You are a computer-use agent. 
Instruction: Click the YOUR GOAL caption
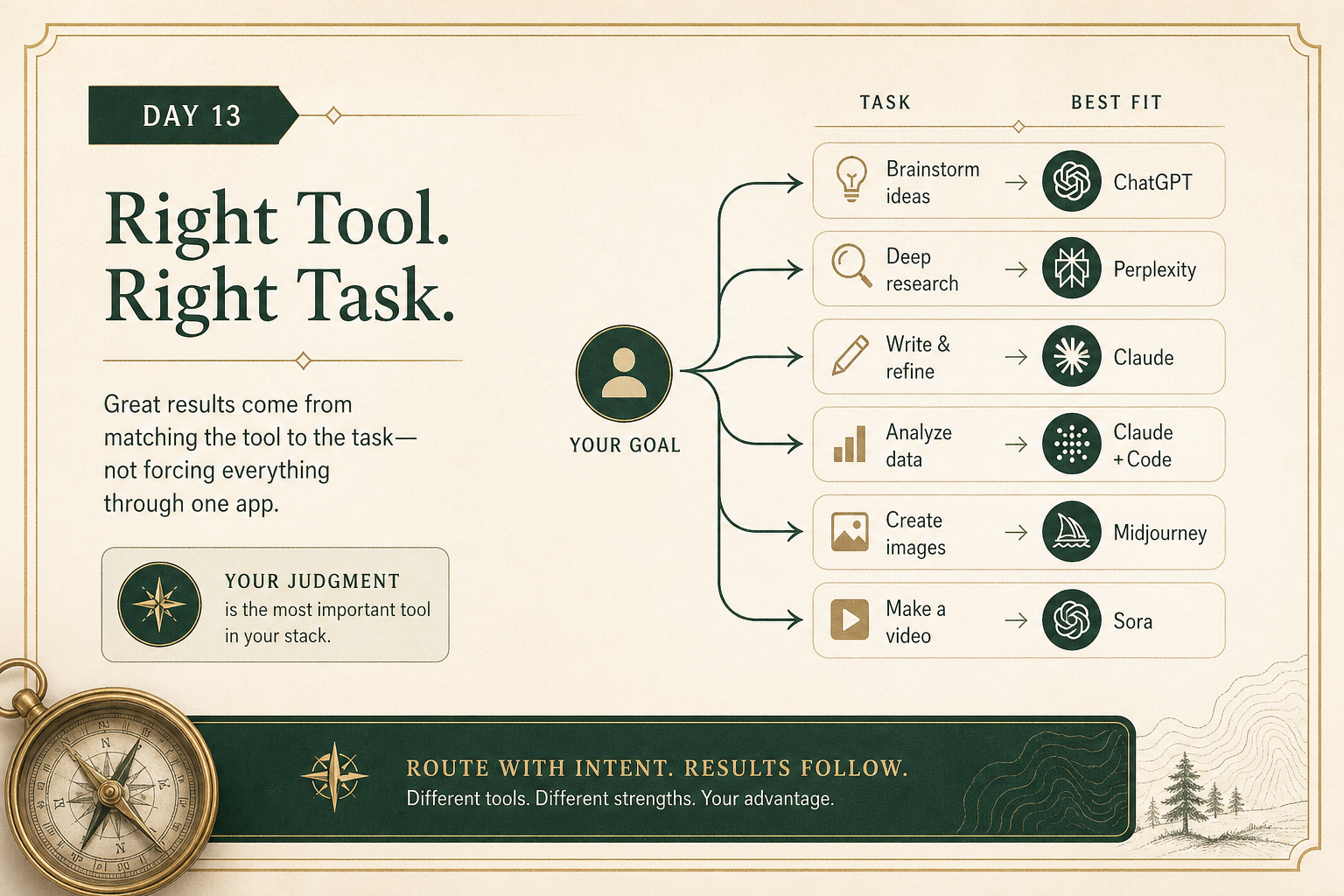coord(625,444)
